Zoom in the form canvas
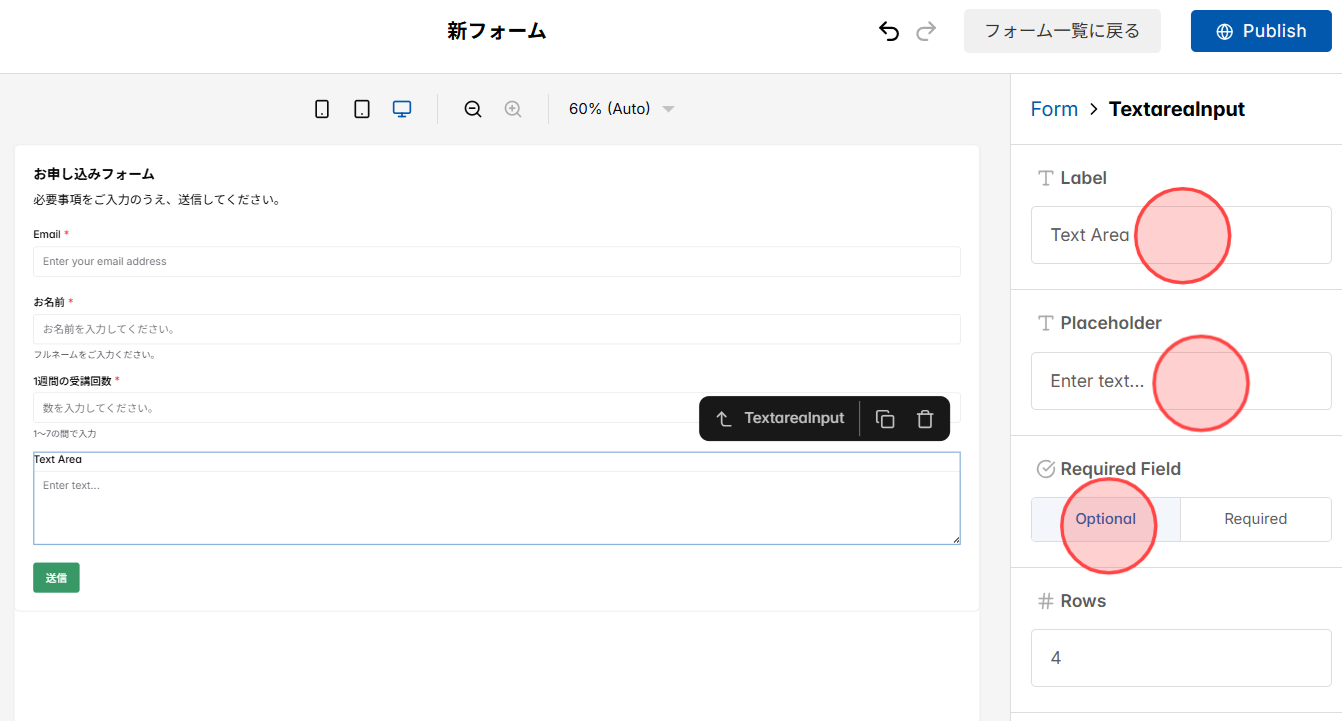 pyautogui.click(x=512, y=108)
